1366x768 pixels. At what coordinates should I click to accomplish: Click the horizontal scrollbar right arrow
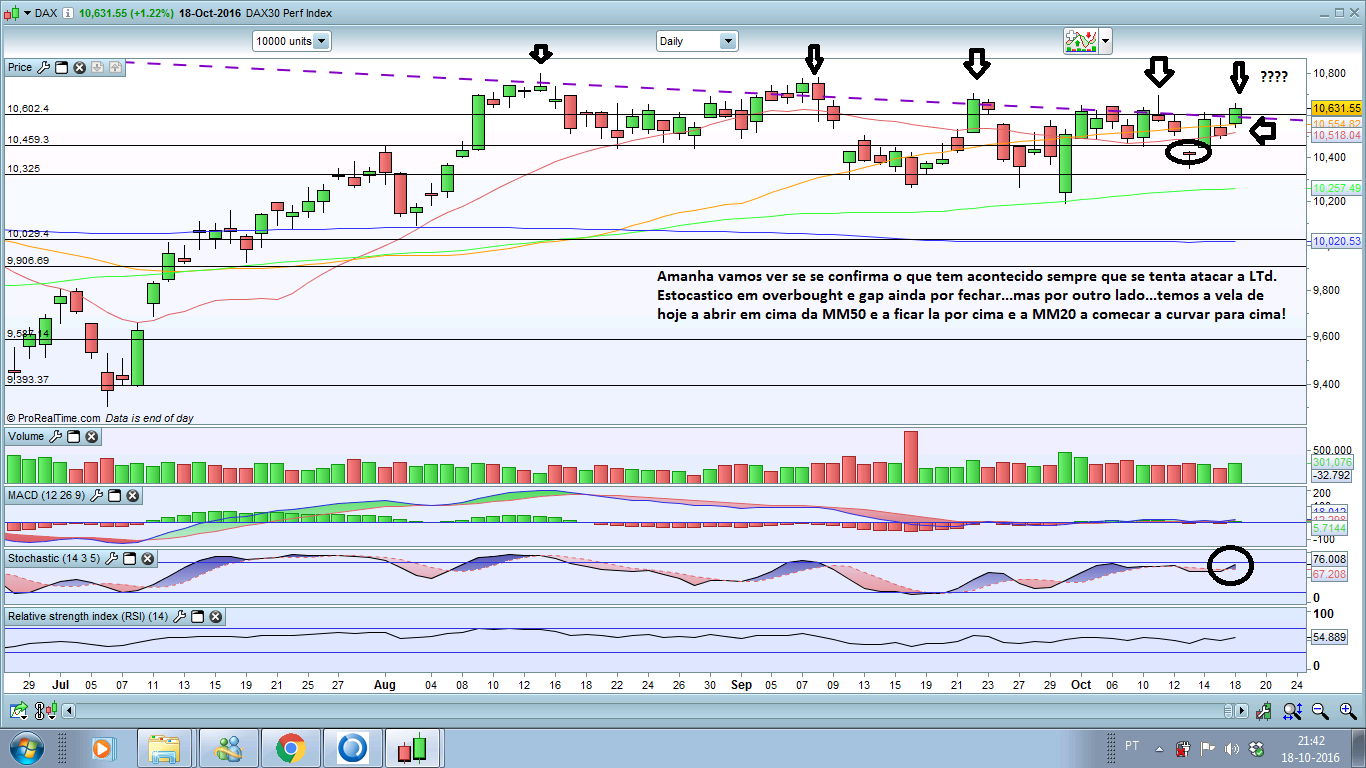[x=1241, y=711]
